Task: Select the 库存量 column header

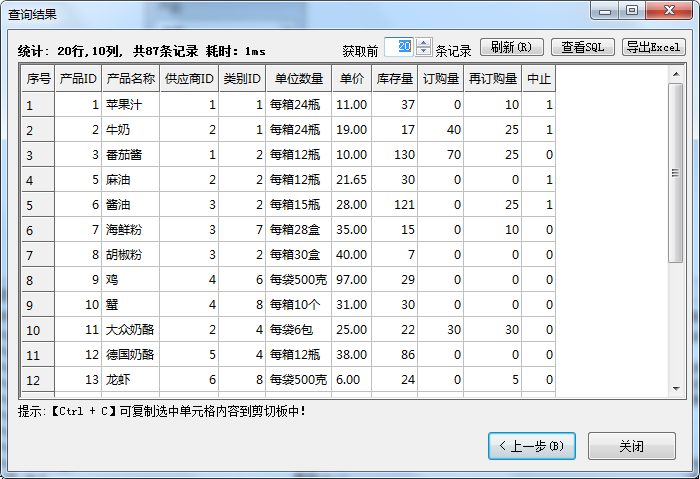Action: pyautogui.click(x=395, y=79)
